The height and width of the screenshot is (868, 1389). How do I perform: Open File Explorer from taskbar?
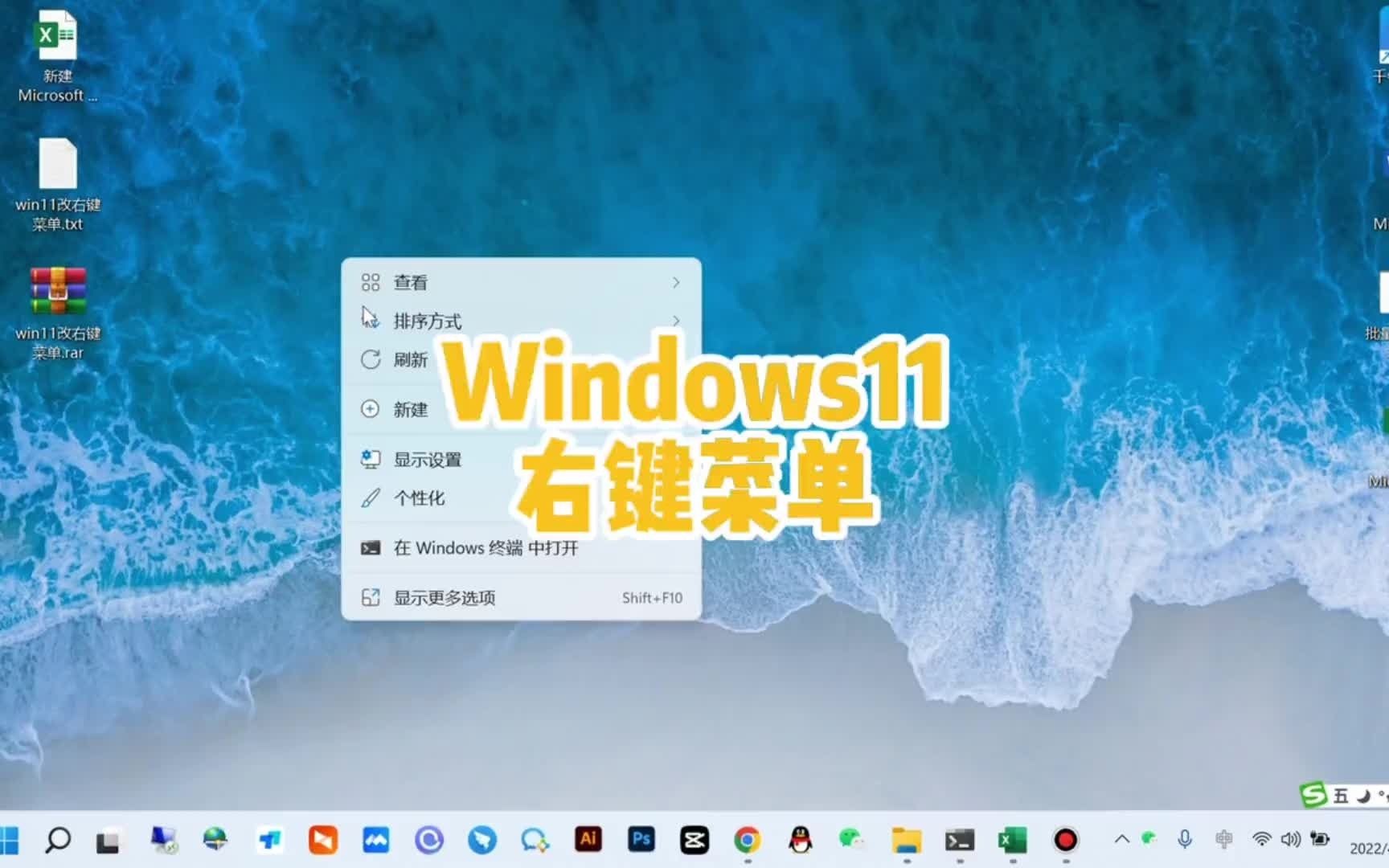tap(907, 841)
